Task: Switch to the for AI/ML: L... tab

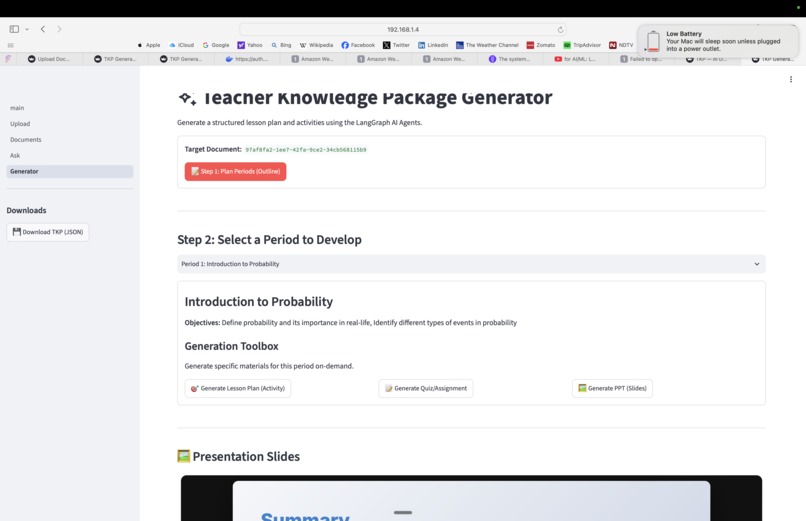Action: pos(575,59)
